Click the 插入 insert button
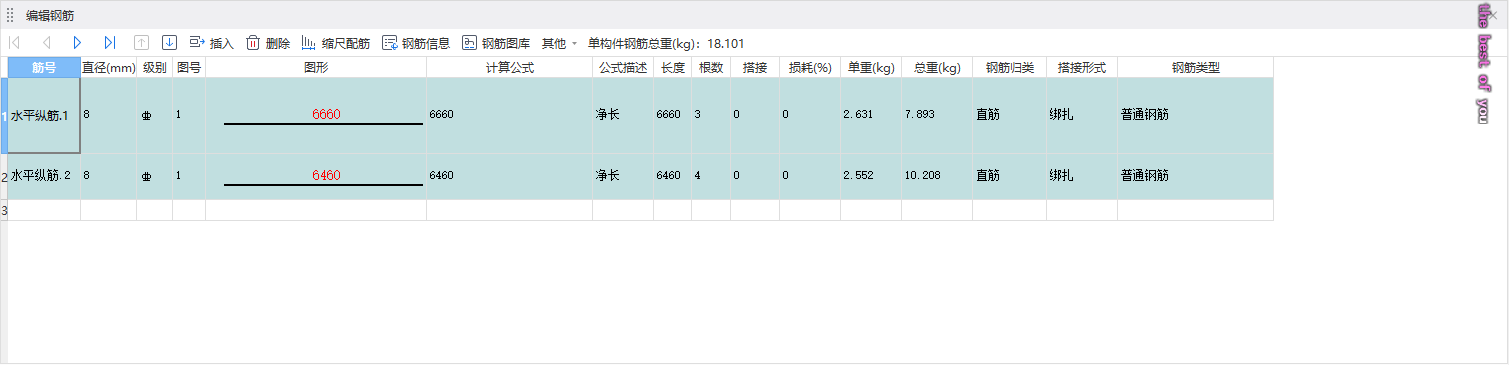 tap(211, 43)
